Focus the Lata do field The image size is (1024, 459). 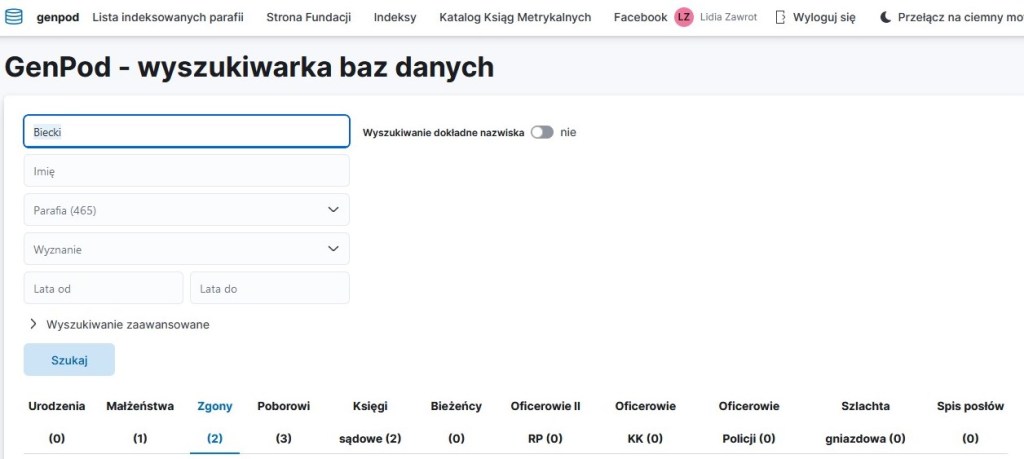coord(269,288)
